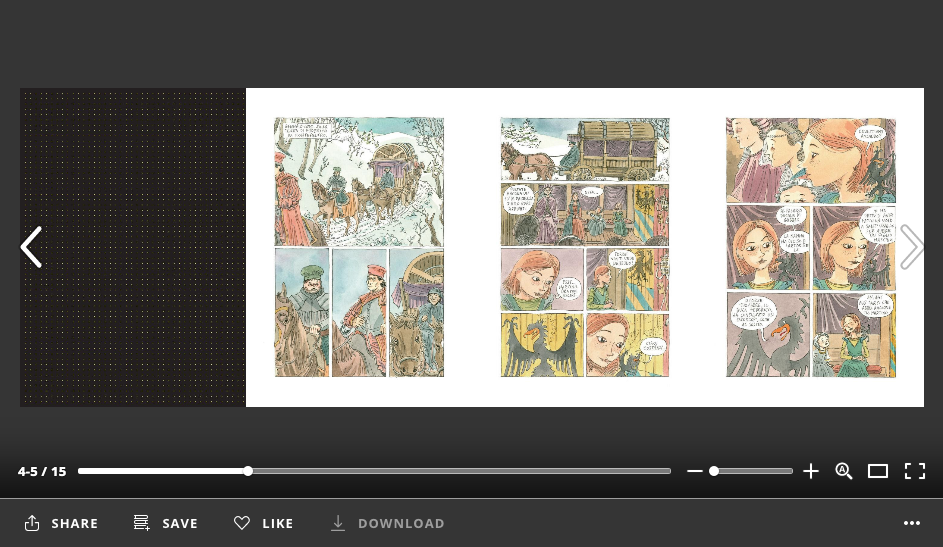Viewport: 943px width, 547px height.
Task: Click the share upload icon
Action: coord(32,523)
